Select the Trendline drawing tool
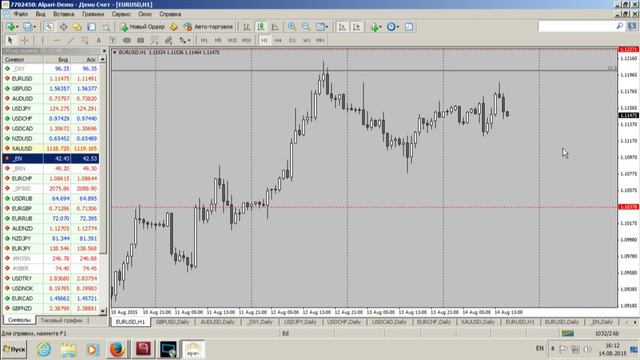Screen dimensions: 640x360 (x=70, y=40)
